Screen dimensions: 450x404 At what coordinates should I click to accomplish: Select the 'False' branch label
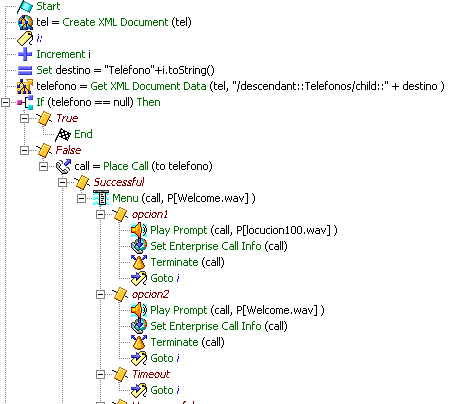[x=68, y=150]
